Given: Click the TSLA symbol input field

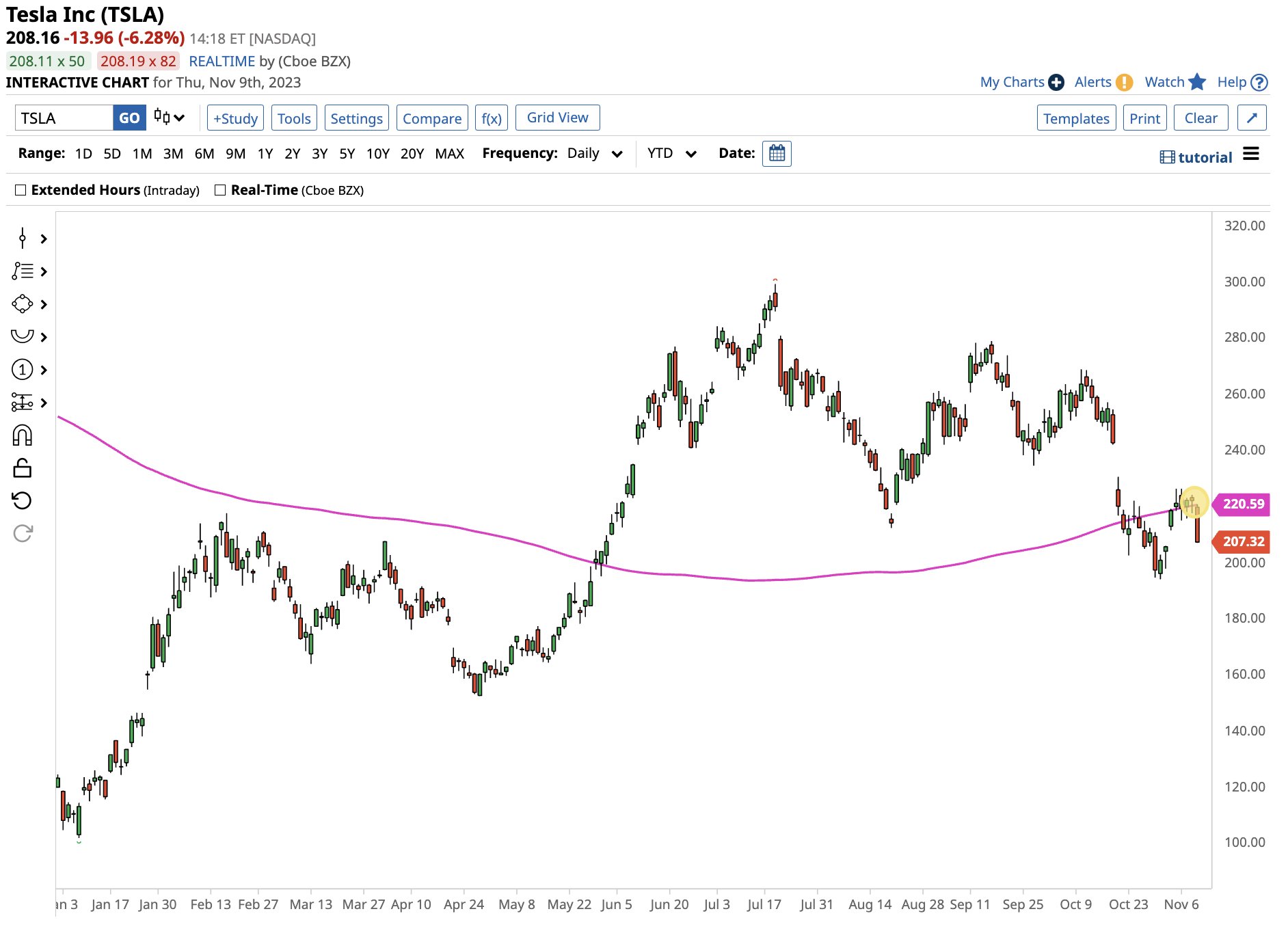Looking at the screenshot, I should tap(64, 118).
